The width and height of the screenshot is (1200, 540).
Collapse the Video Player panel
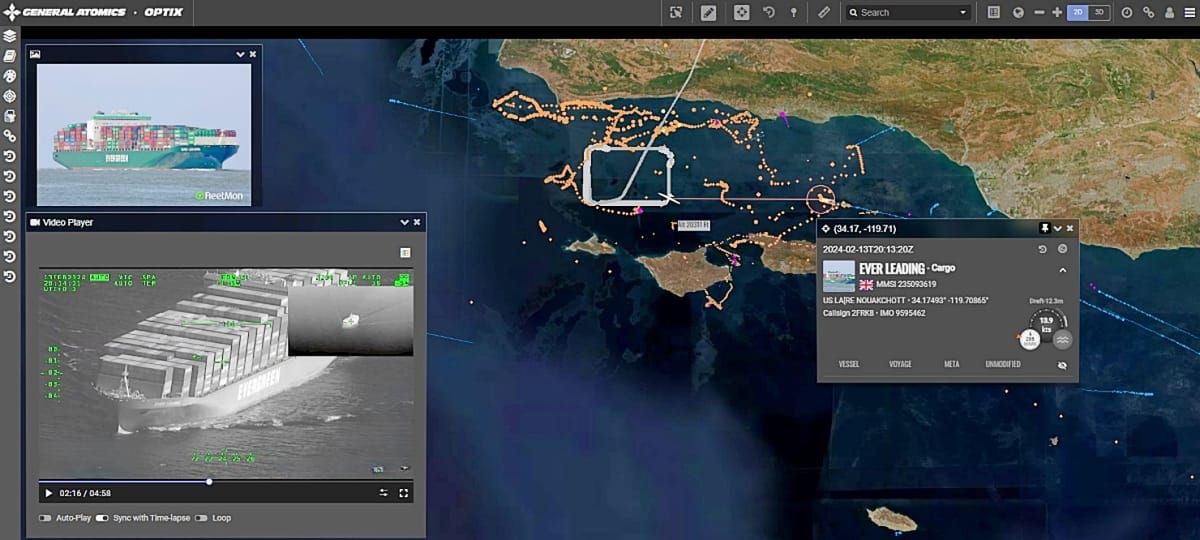tap(404, 222)
